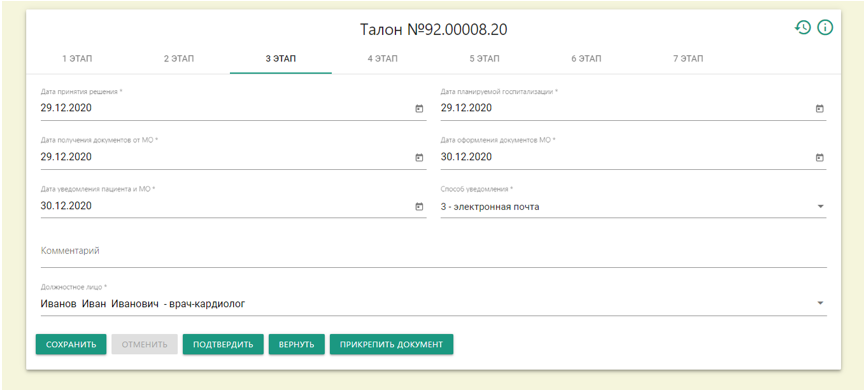The image size is (868, 392).
Task: Switch to the 2 ЭТАП tab
Action: pos(179,59)
